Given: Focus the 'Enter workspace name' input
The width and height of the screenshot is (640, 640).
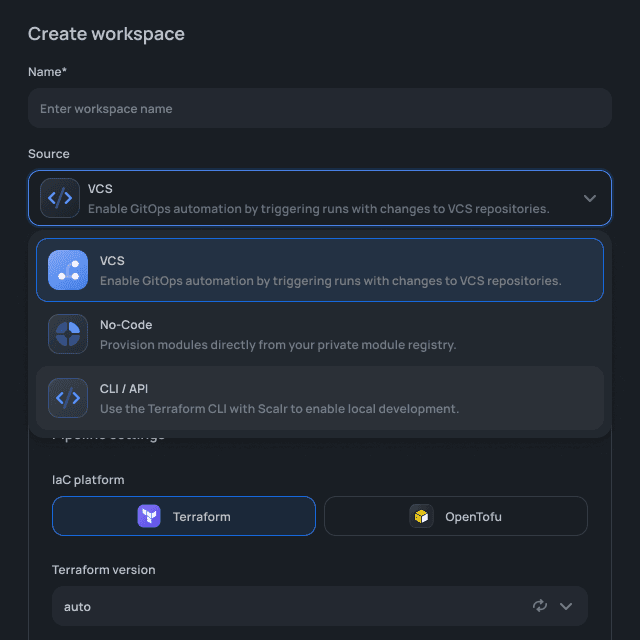Looking at the screenshot, I should tap(320, 108).
